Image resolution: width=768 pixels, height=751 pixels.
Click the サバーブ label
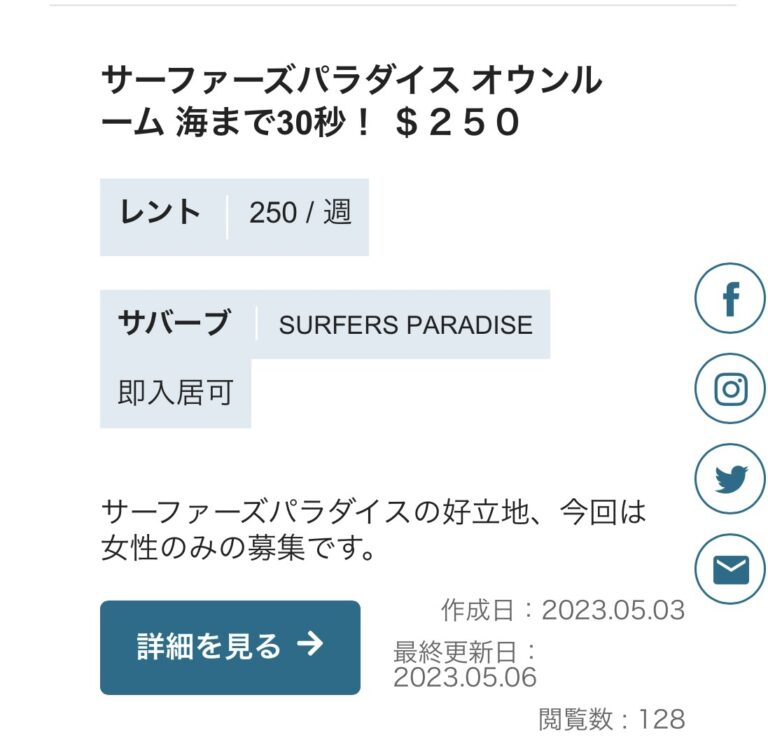174,324
